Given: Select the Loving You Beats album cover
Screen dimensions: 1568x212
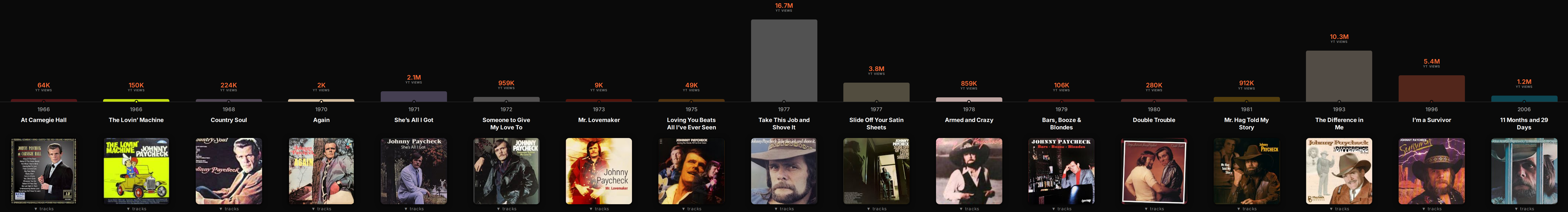Looking at the screenshot, I should [692, 171].
